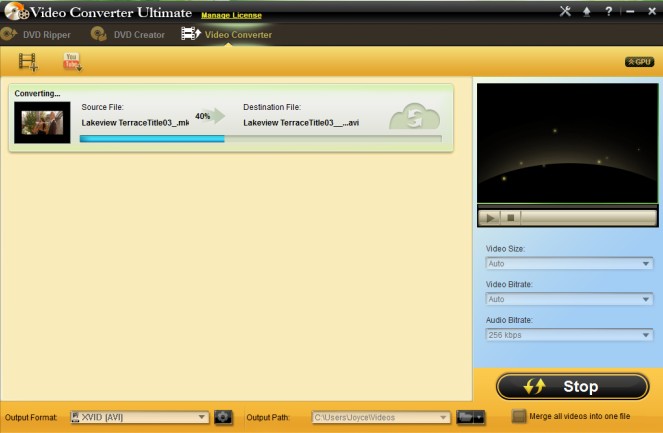Click the 40% conversion arrow indicator
The width and height of the screenshot is (663, 433).
click(x=210, y=116)
